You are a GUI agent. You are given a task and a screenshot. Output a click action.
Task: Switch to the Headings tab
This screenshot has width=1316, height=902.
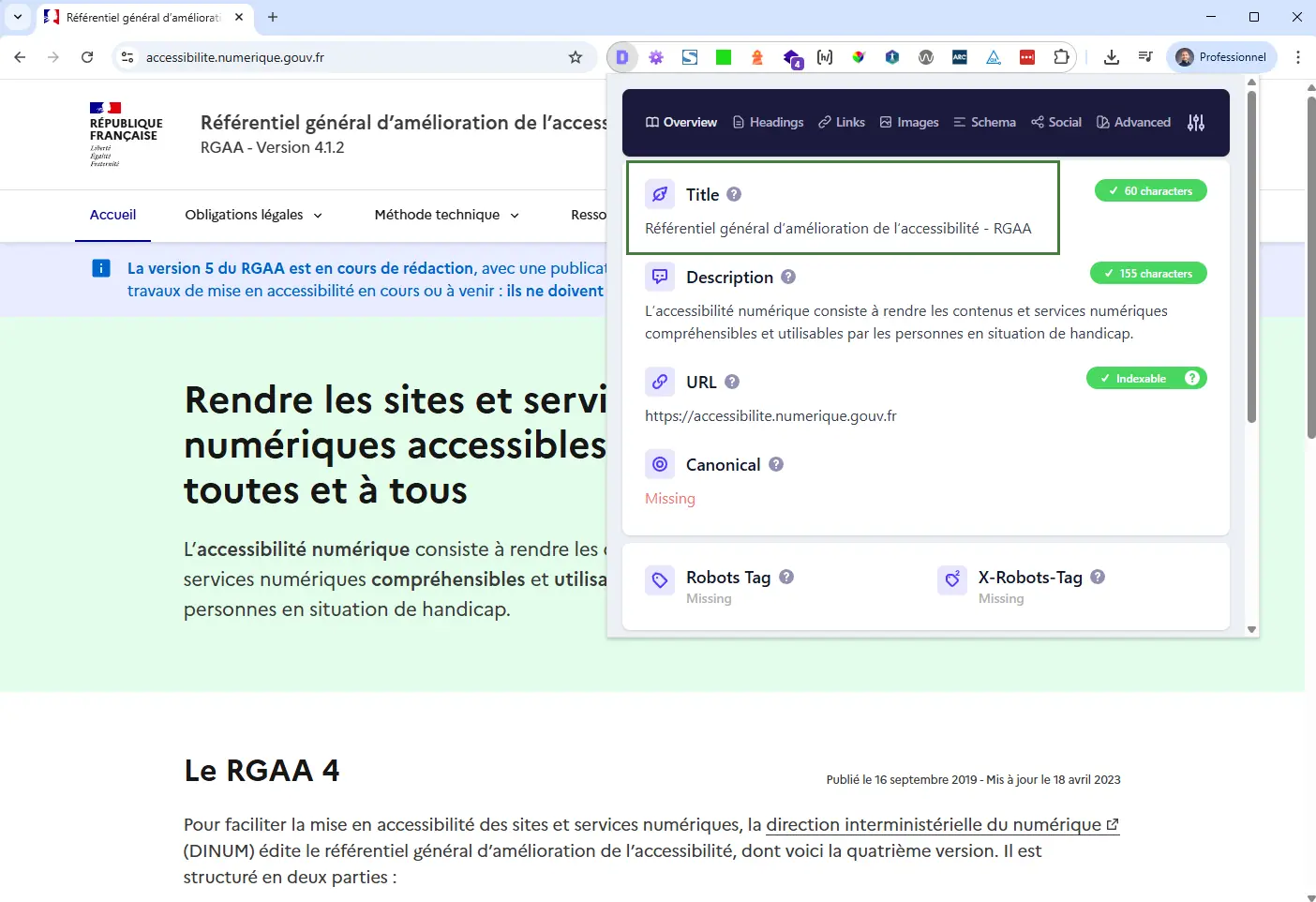[768, 123]
